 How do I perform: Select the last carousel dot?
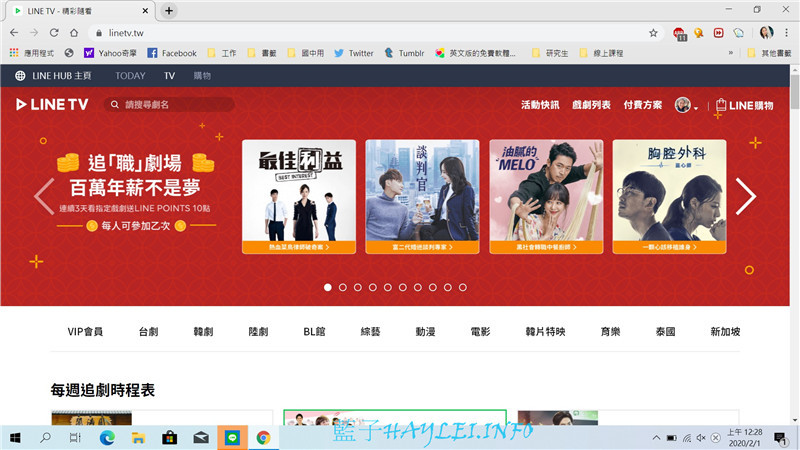(463, 287)
